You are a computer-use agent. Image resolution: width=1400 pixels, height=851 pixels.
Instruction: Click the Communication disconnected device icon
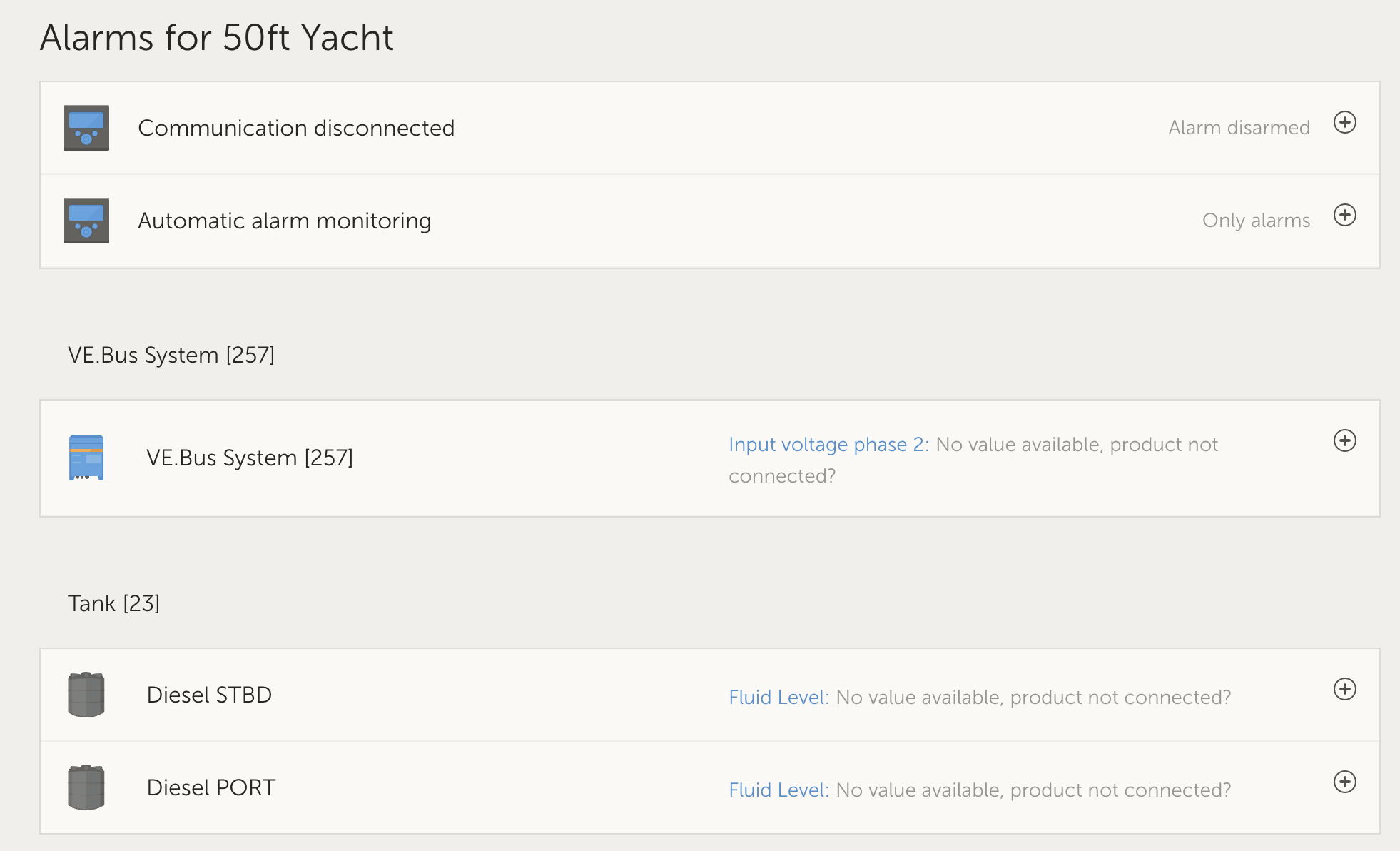[x=86, y=128]
